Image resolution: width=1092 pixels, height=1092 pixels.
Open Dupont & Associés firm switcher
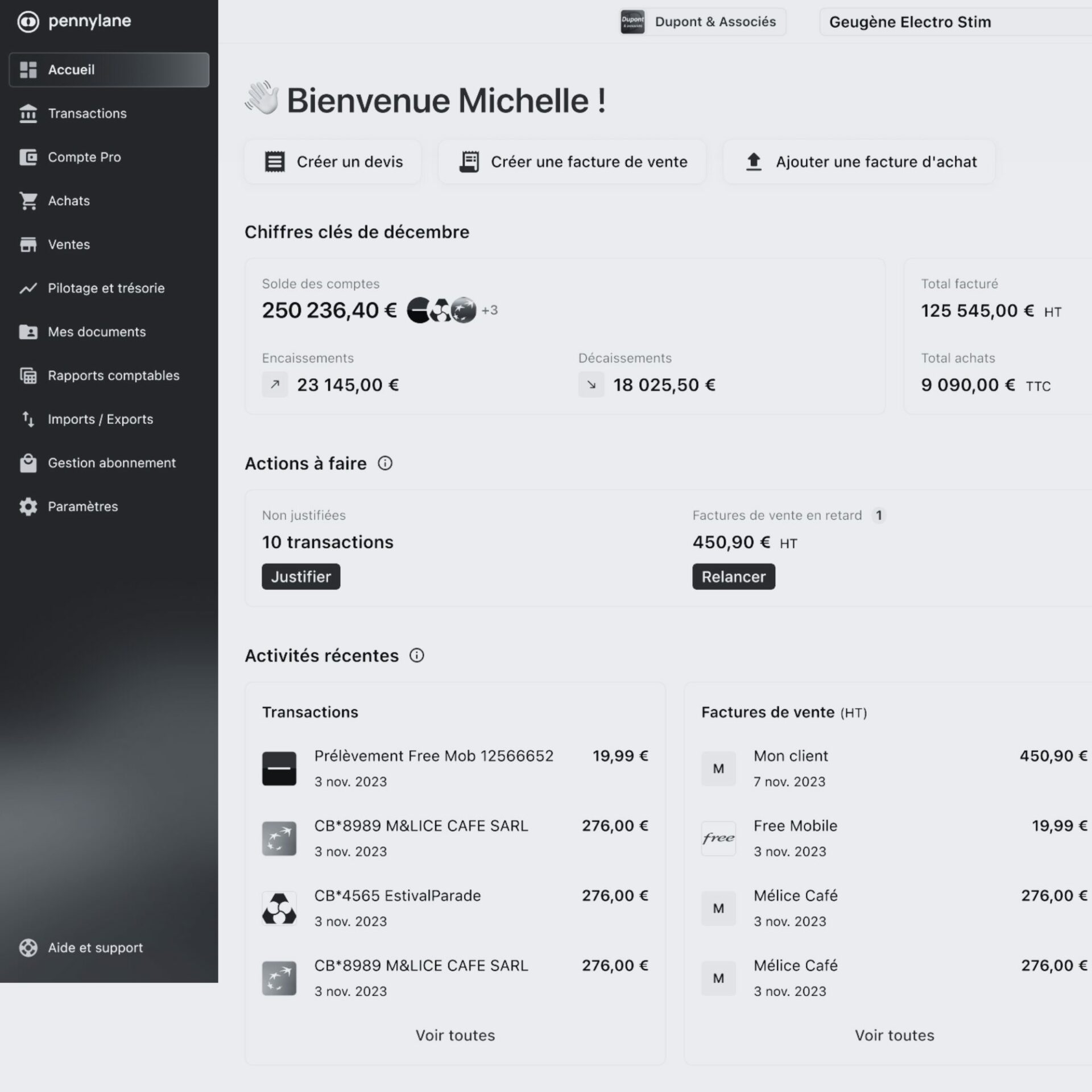tap(703, 22)
